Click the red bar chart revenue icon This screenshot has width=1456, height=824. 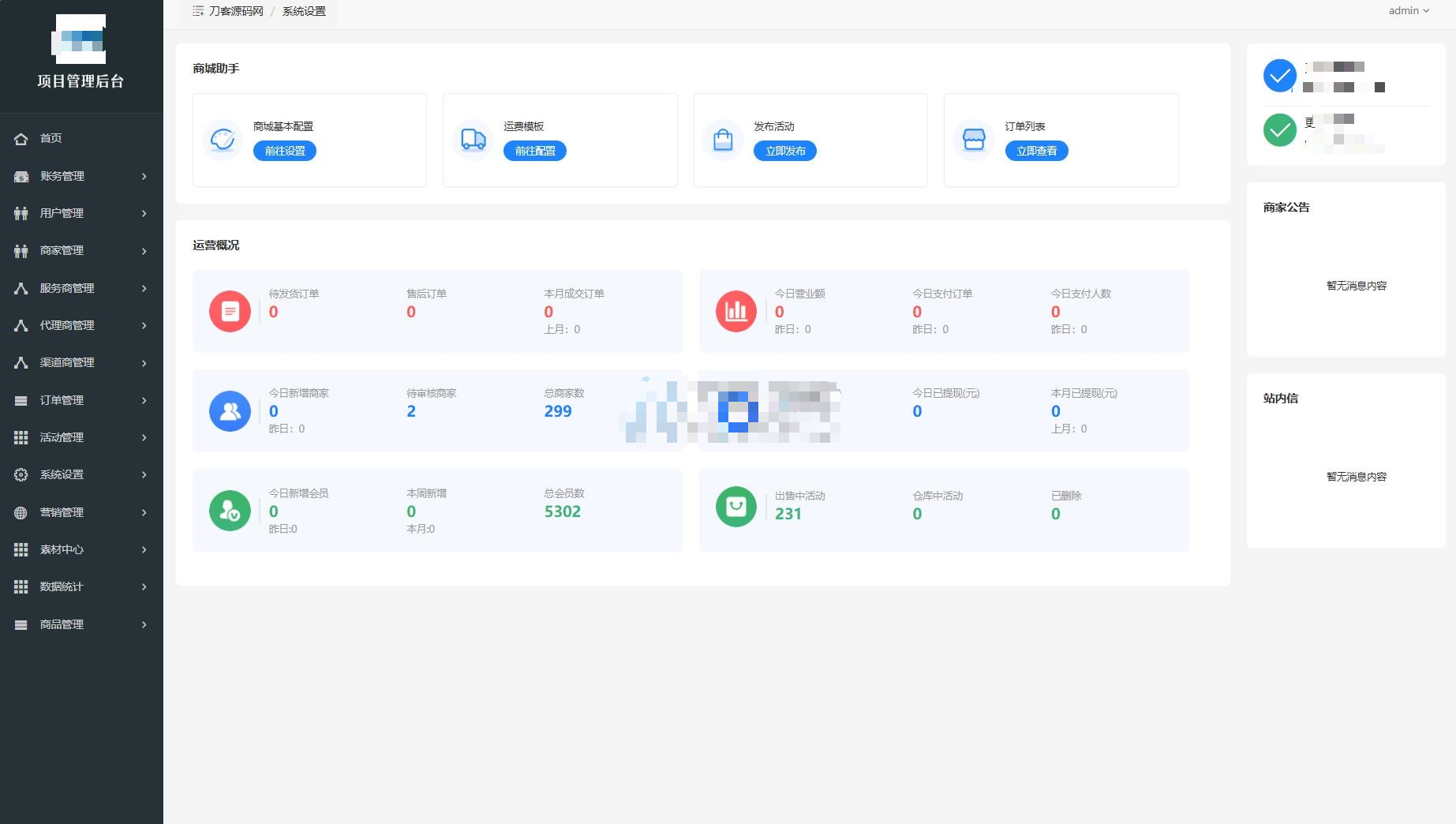(x=735, y=312)
